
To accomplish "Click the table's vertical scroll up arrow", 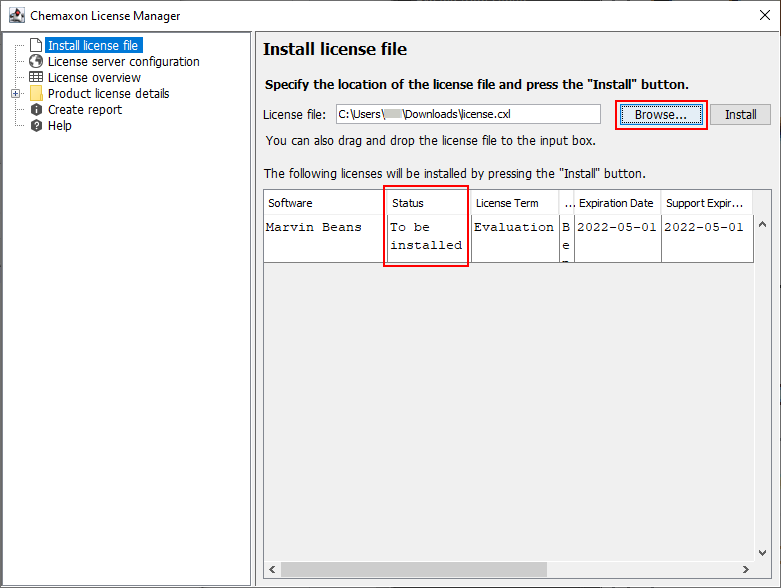I will pos(762,225).
